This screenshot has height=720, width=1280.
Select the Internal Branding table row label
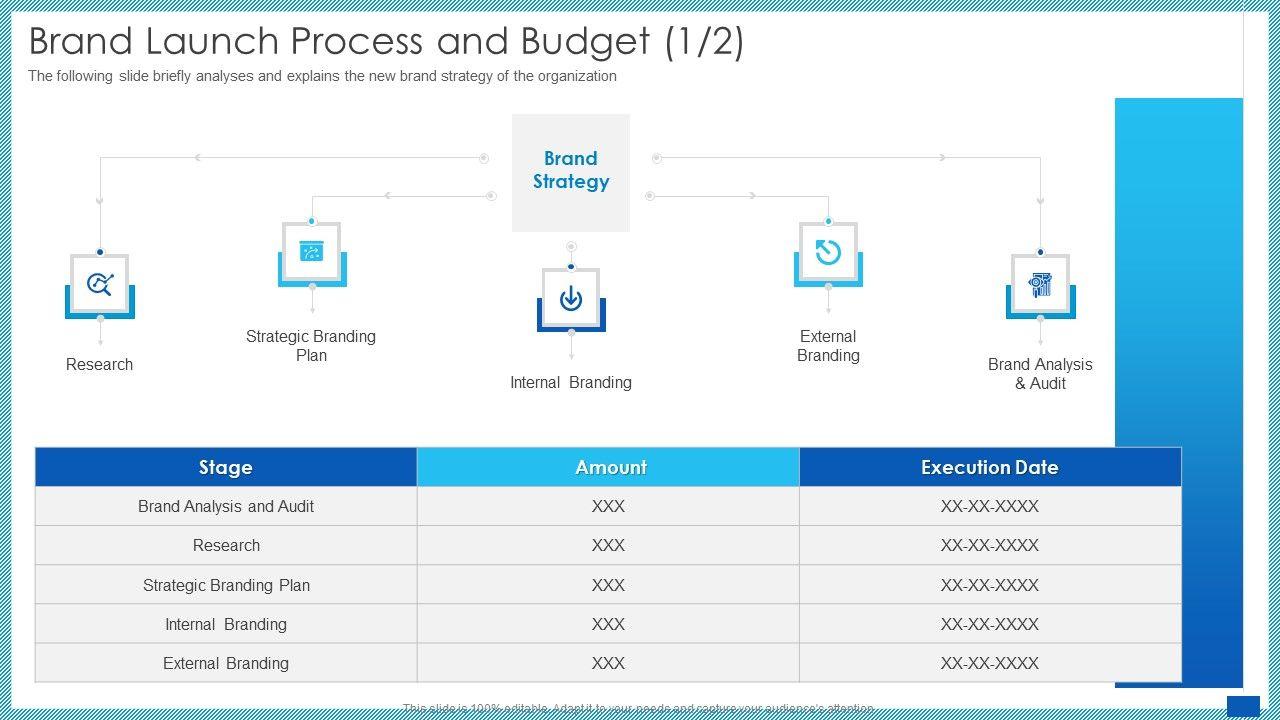[226, 624]
